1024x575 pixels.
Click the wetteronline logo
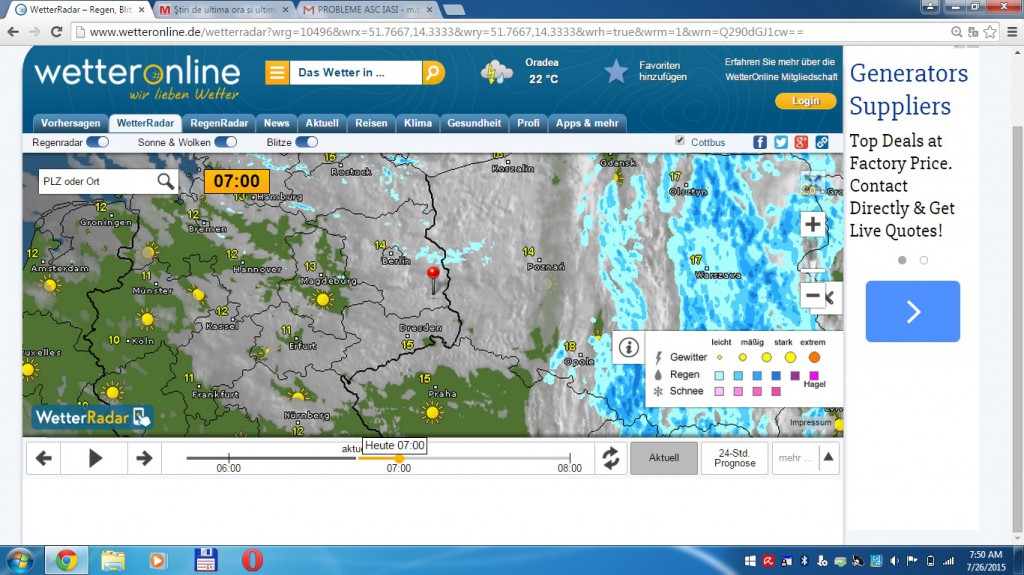coord(137,77)
